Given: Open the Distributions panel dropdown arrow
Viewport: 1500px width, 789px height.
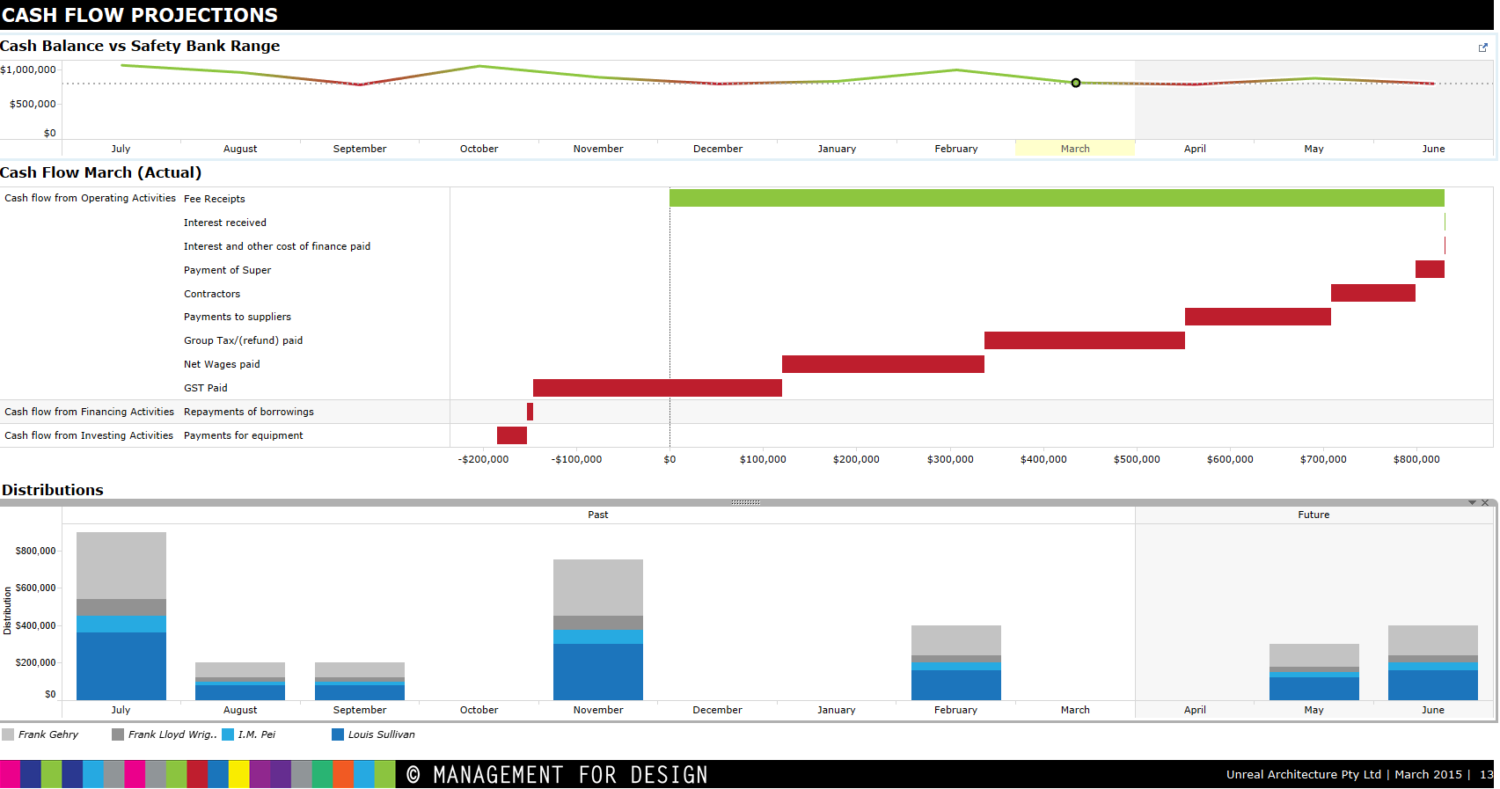Looking at the screenshot, I should tap(1472, 502).
